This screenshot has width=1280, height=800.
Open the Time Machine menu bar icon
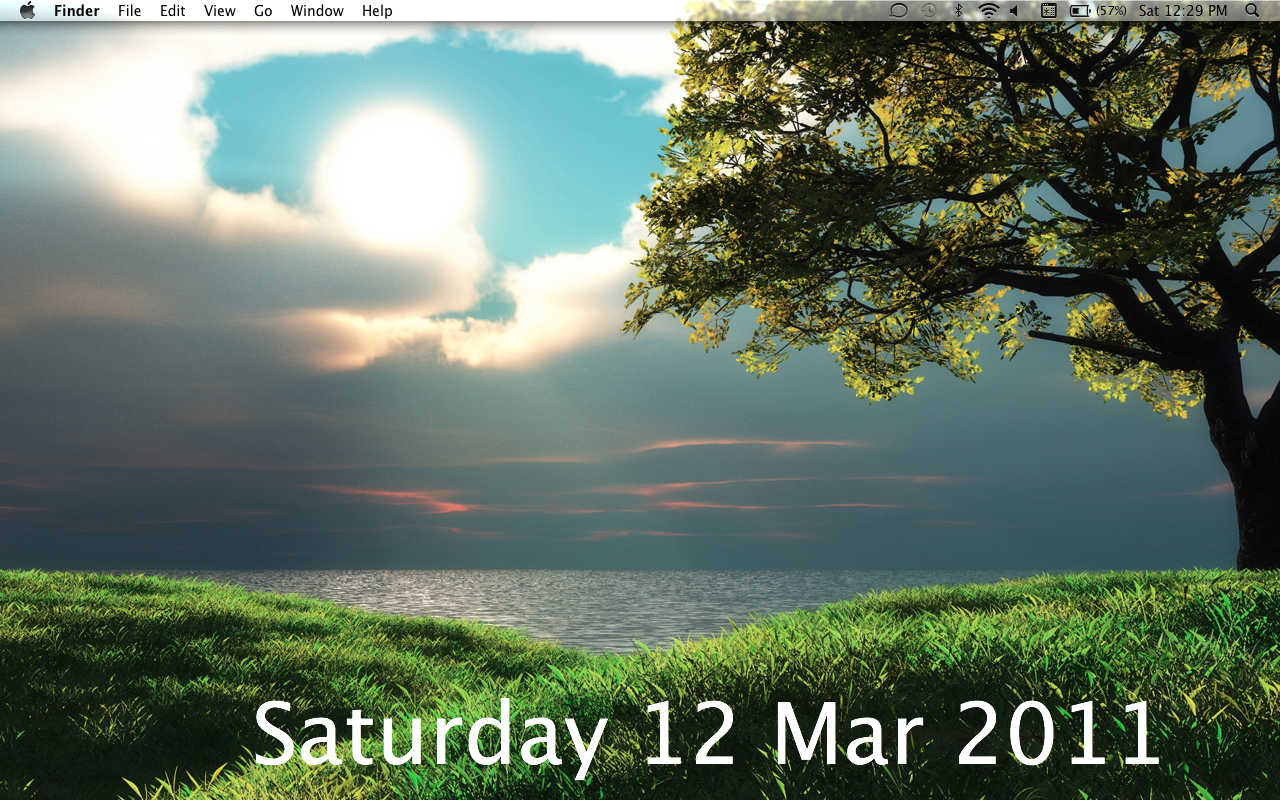tap(929, 10)
